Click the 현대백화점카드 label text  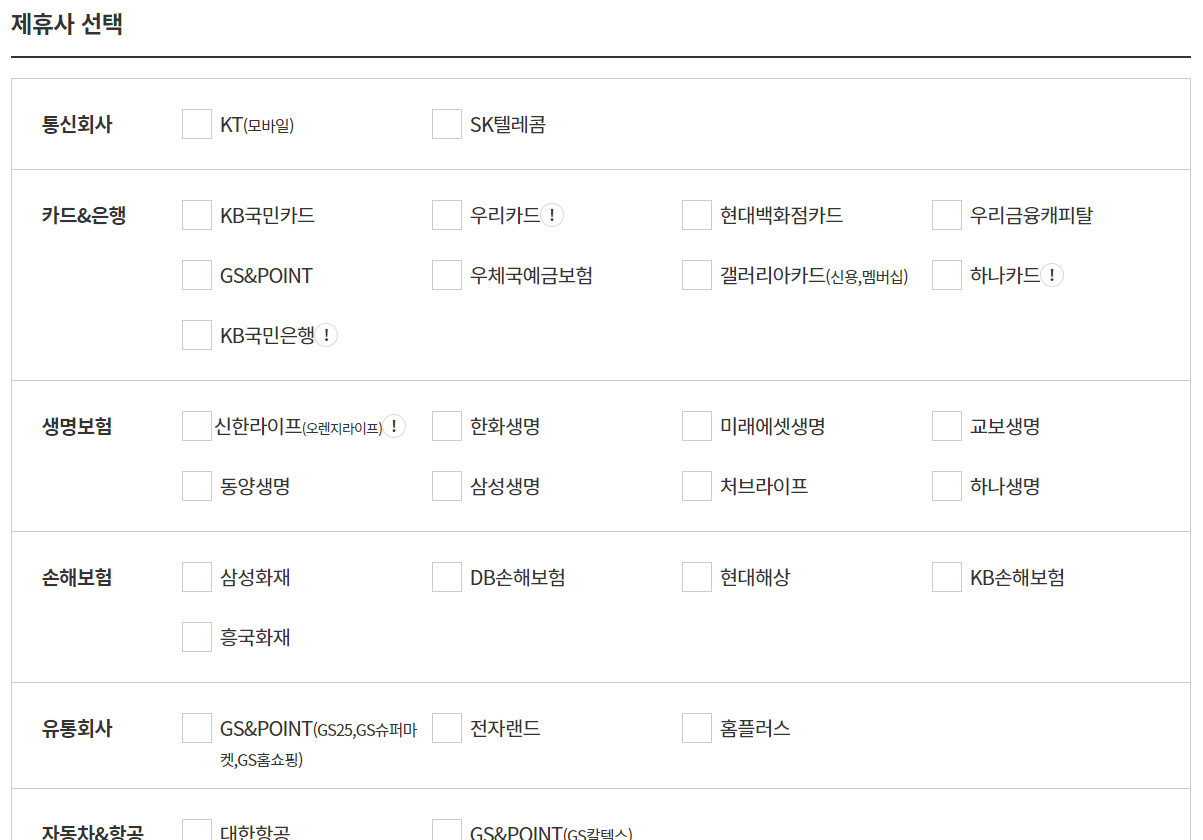[781, 215]
